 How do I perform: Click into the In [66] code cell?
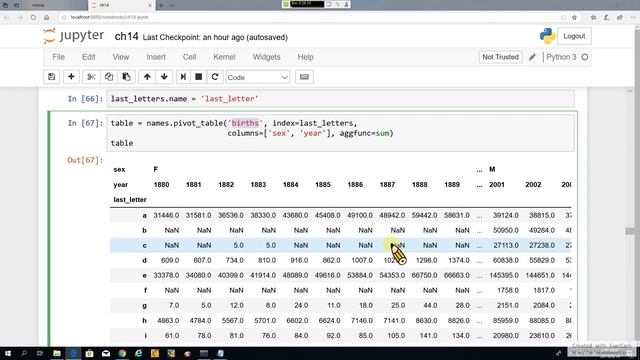tap(340, 99)
